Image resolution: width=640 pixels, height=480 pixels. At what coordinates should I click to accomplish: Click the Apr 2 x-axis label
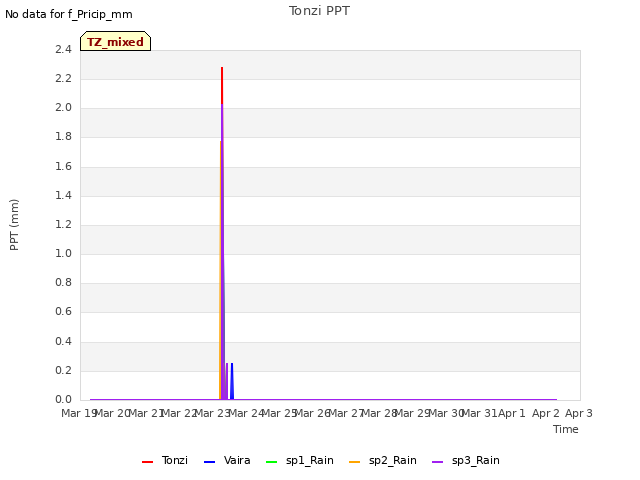click(546, 413)
